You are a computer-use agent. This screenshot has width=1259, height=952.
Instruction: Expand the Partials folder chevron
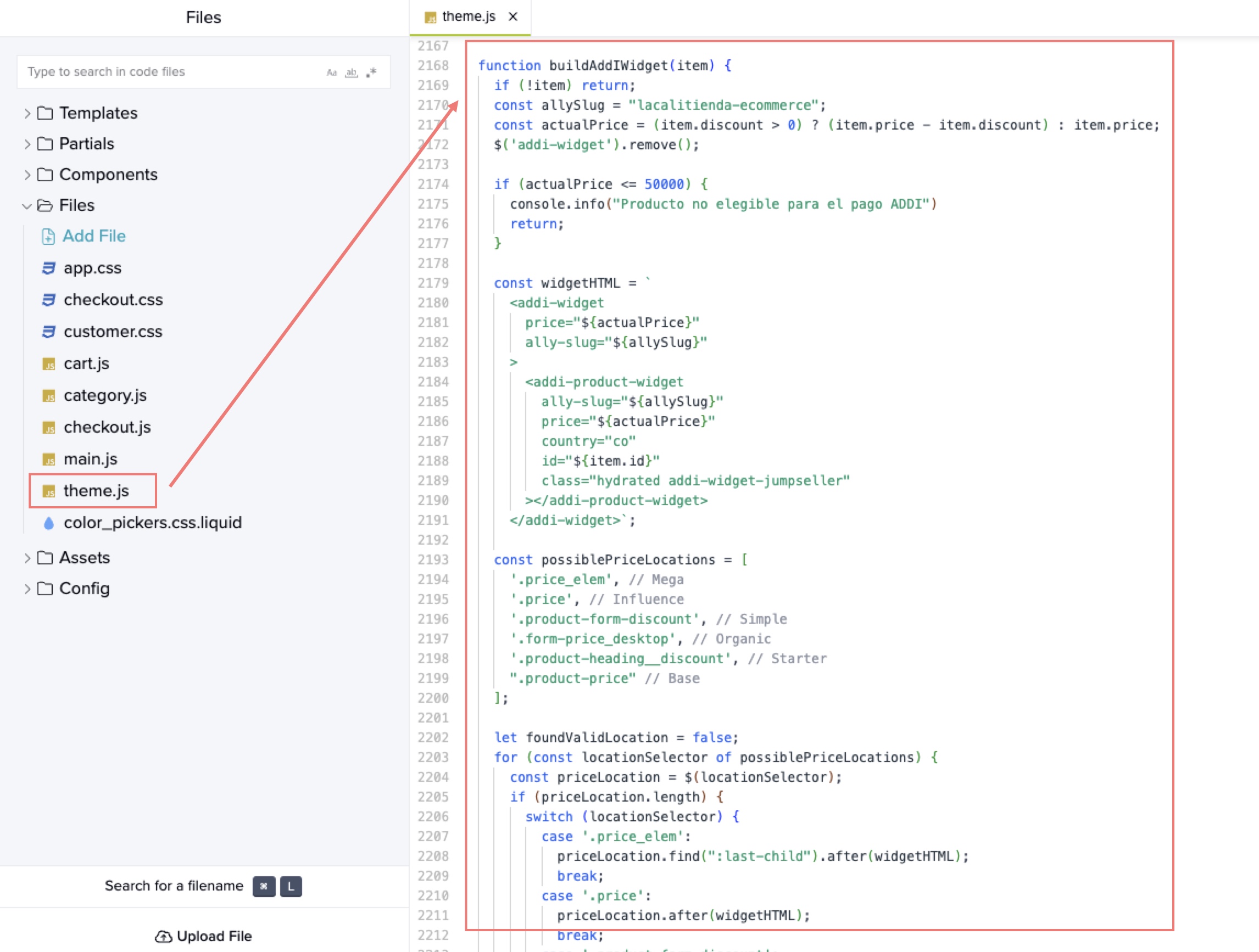[27, 144]
